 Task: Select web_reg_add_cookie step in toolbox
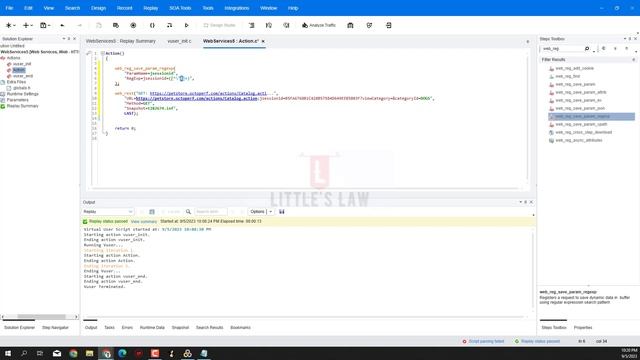click(x=574, y=69)
